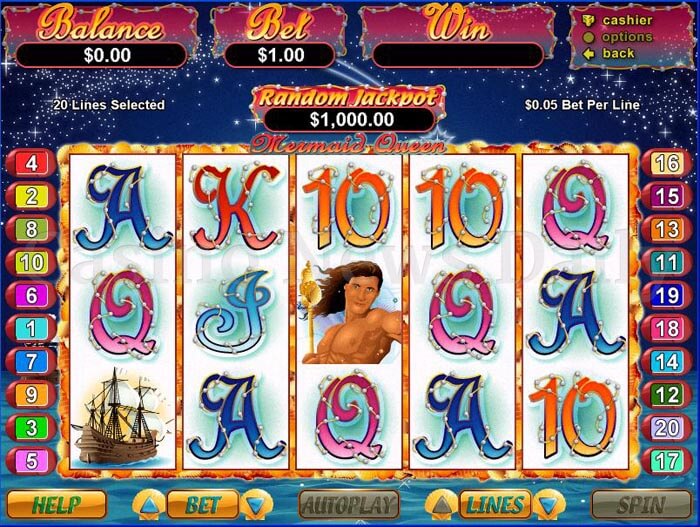
Task: Select payline marker number 19
Action: click(x=667, y=295)
